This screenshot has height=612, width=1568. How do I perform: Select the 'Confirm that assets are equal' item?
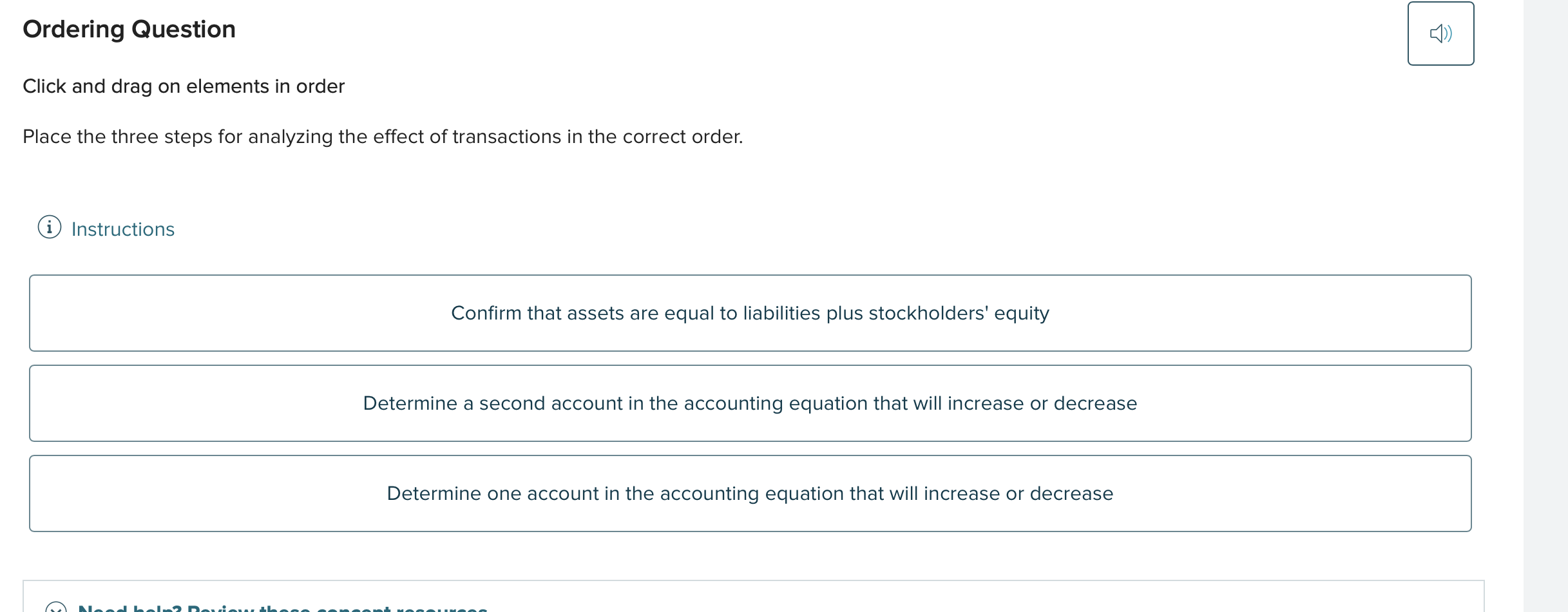[x=750, y=313]
